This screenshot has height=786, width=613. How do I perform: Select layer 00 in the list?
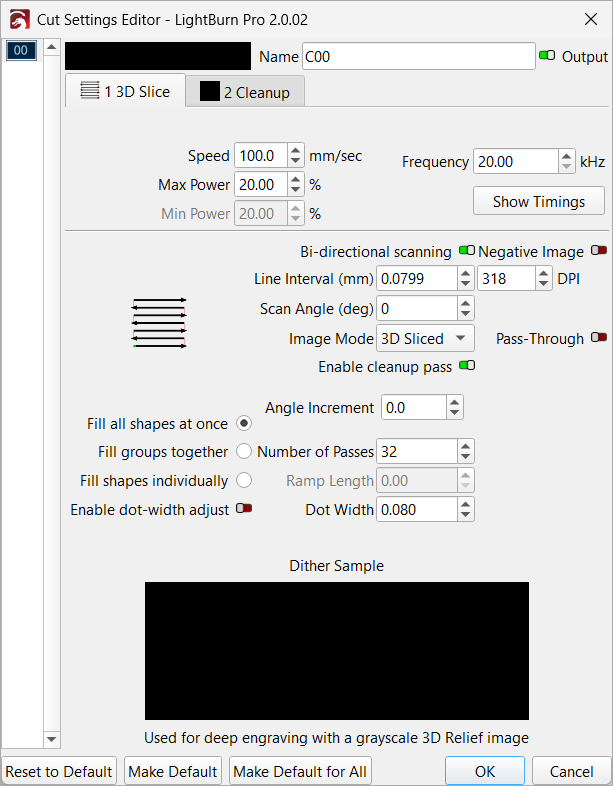[x=22, y=50]
